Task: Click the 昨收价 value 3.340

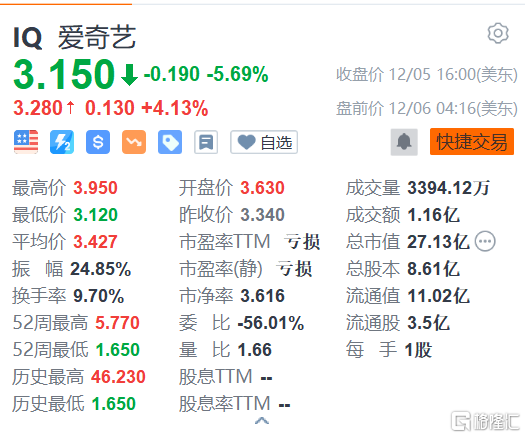Action: coord(263,215)
